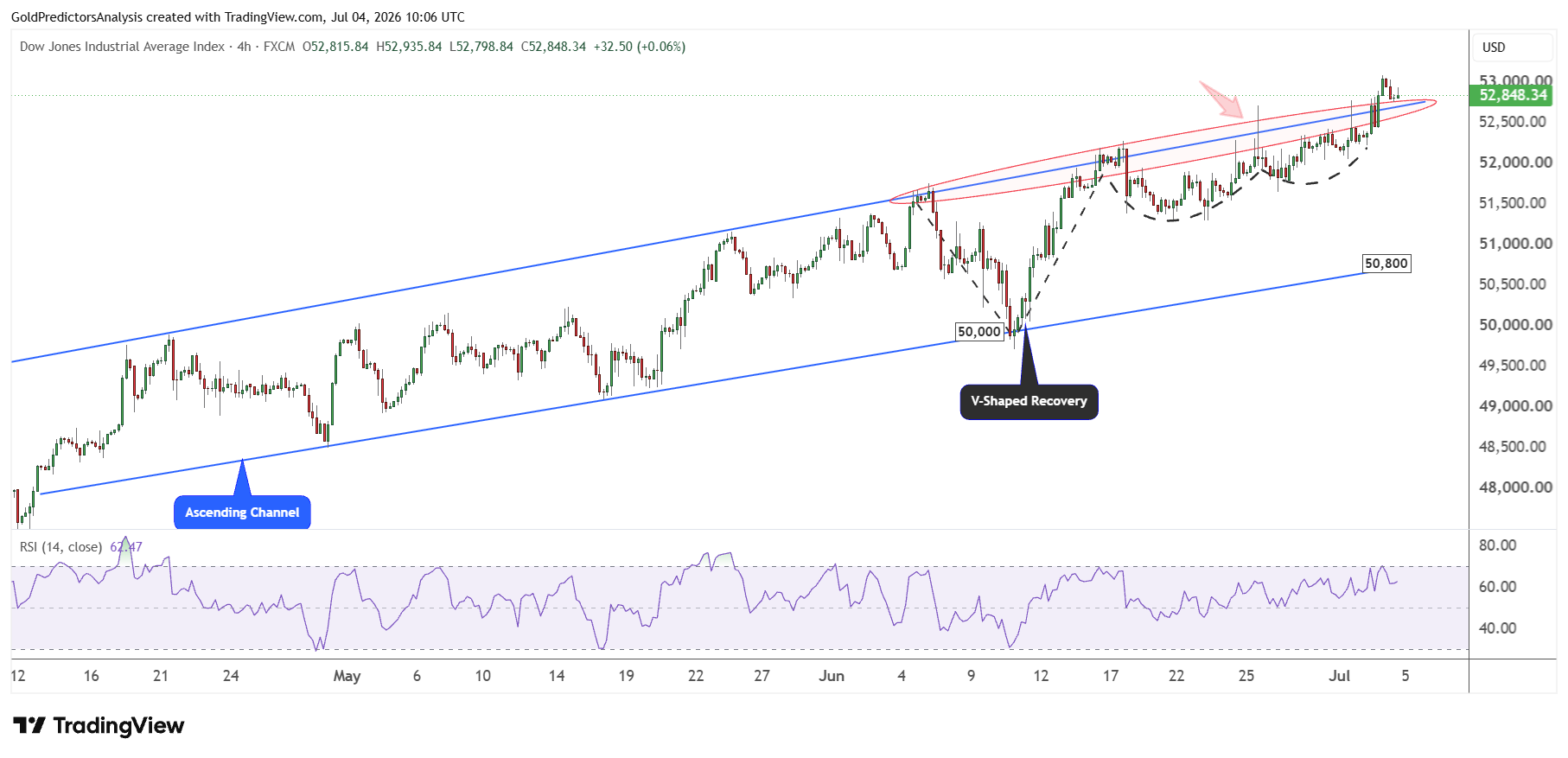Image resolution: width=1568 pixels, height=758 pixels.
Task: Click the Jun label on the time axis
Action: 832,676
